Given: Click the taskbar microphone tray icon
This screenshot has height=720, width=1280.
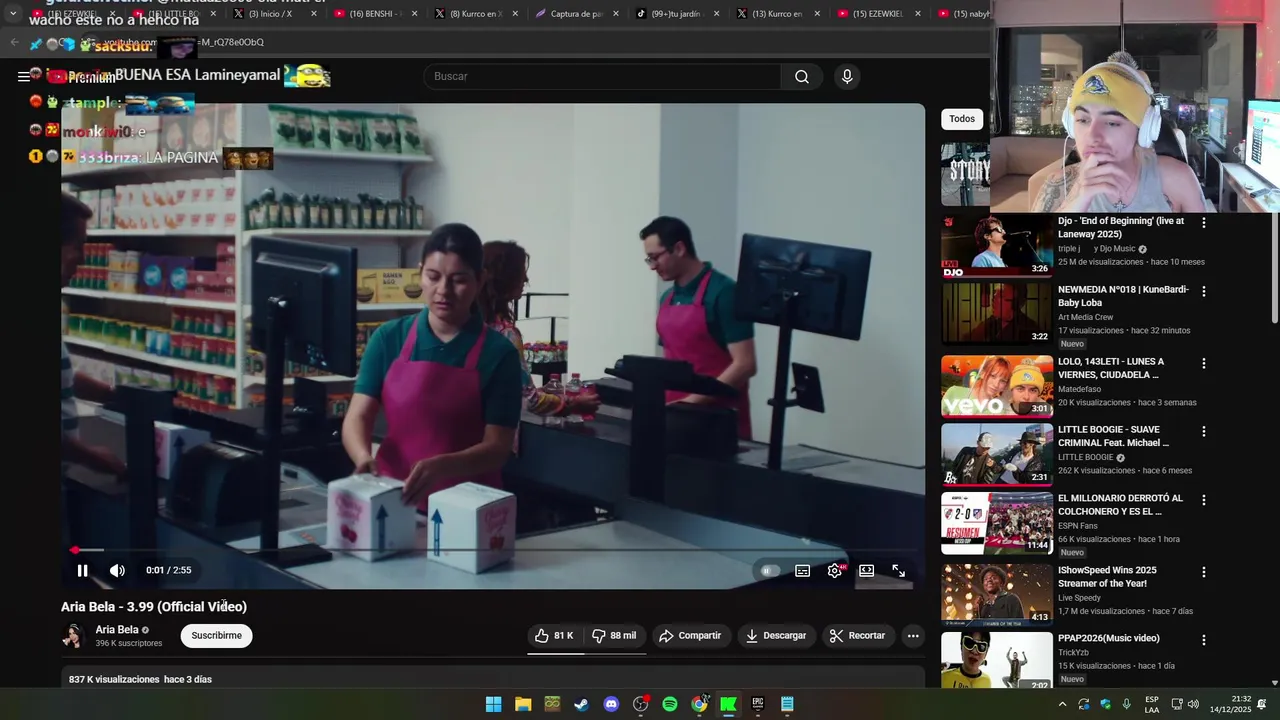Looking at the screenshot, I should coord(1127,704).
